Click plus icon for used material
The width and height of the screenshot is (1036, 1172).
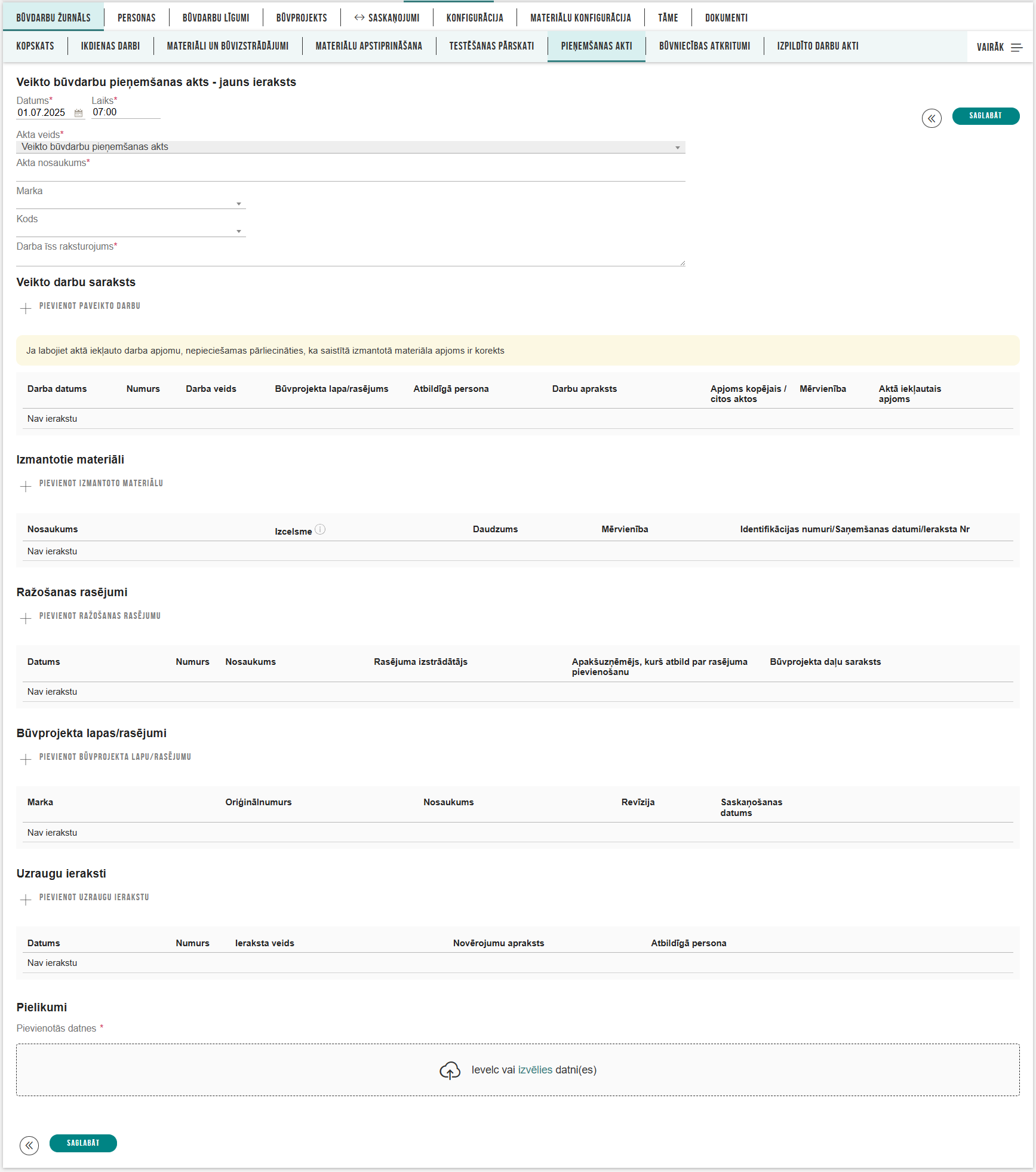[x=26, y=486]
